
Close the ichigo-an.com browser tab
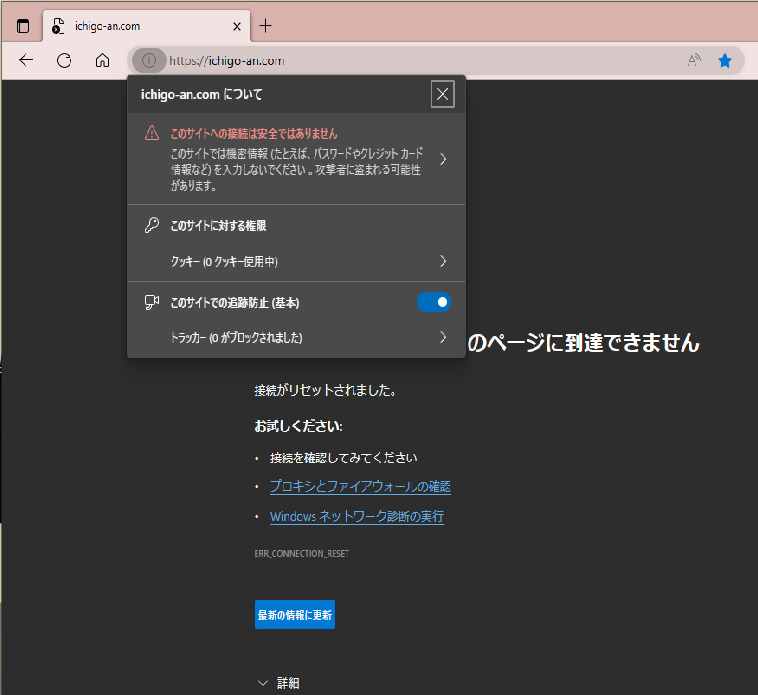click(x=235, y=26)
